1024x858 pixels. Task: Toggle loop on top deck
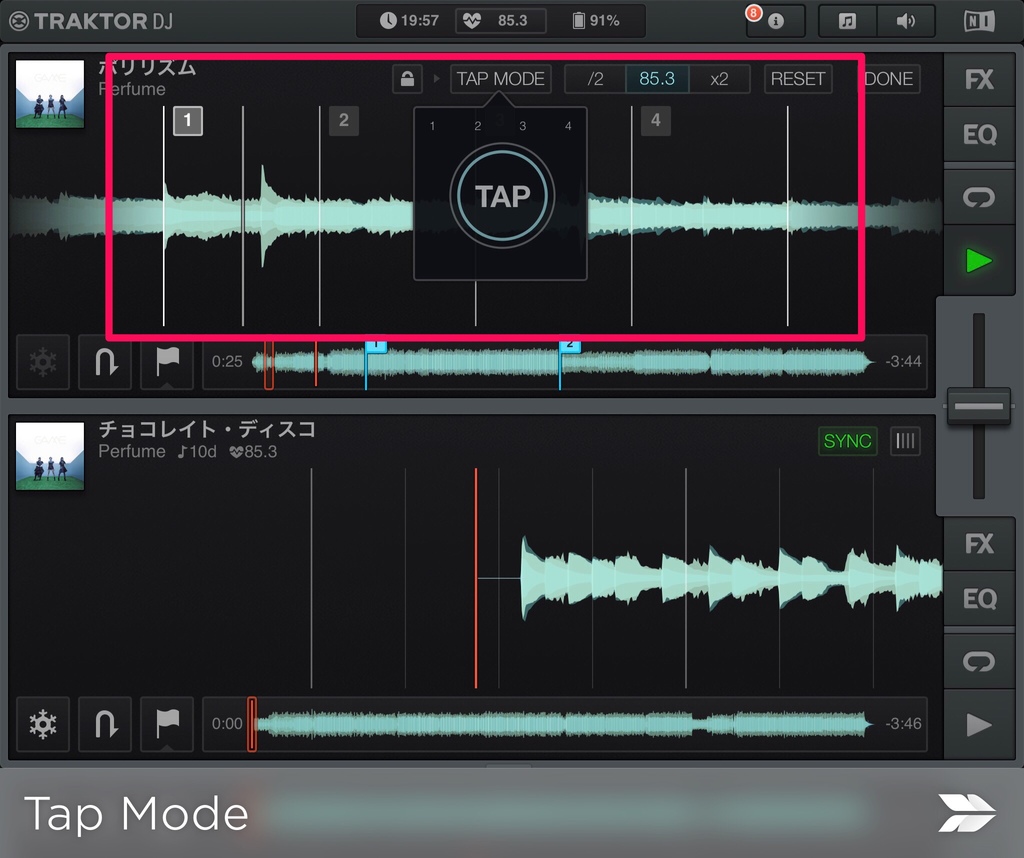pos(979,197)
